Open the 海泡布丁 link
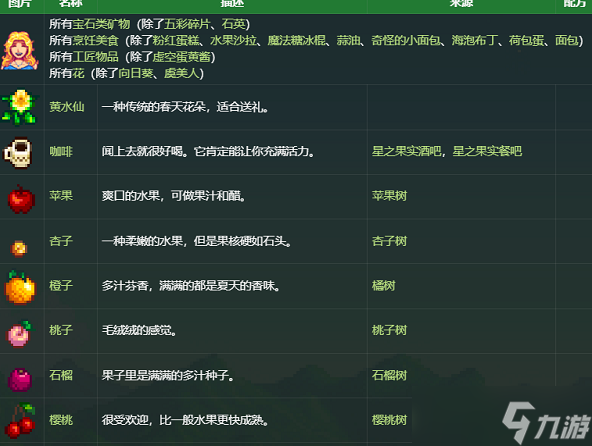The image size is (592, 446). coord(475,40)
